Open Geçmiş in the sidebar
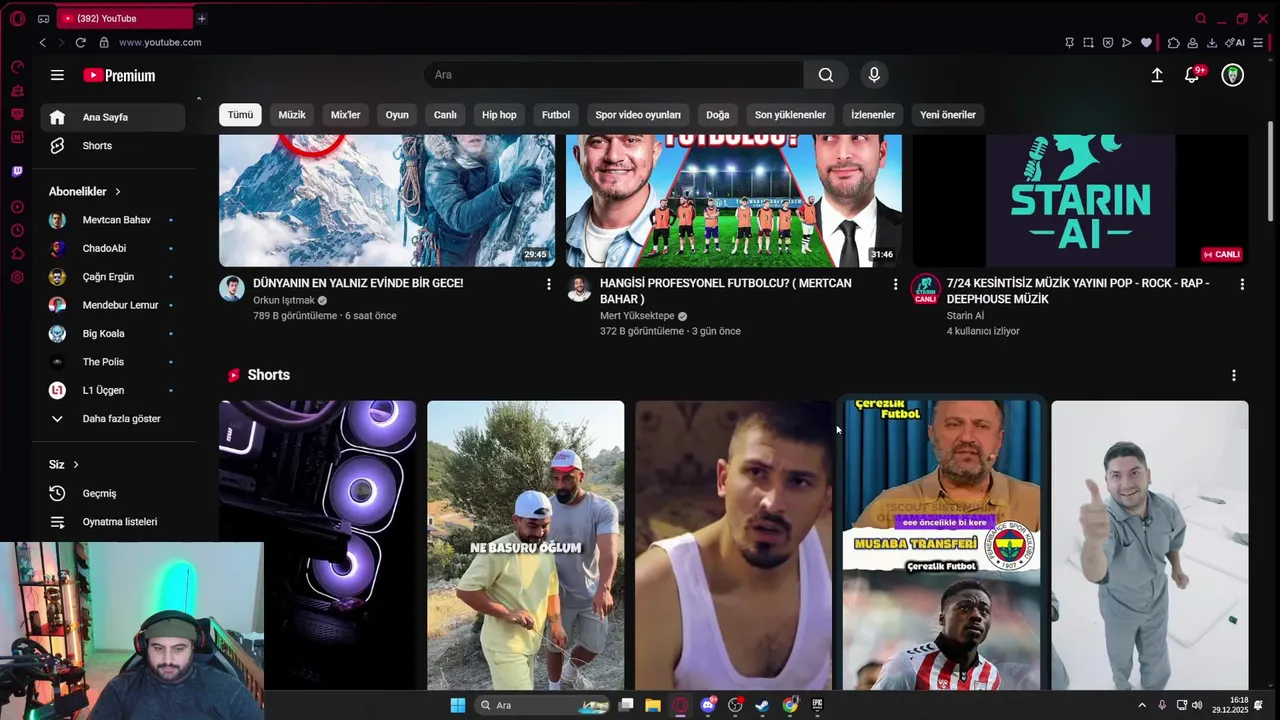 pos(113,493)
